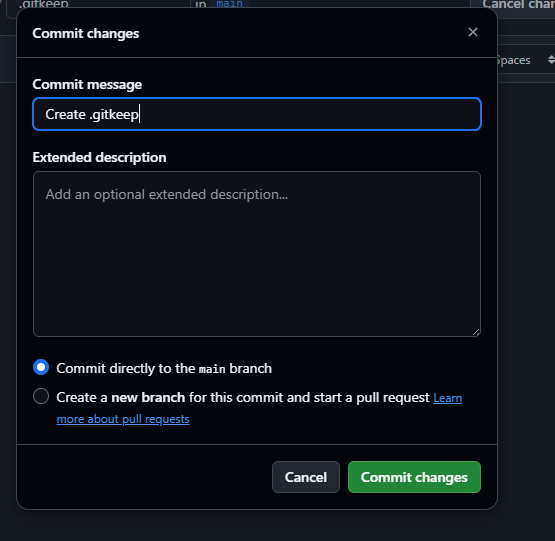Click the green Commit changes button
Image resolution: width=555 pixels, height=541 pixels.
[x=414, y=477]
